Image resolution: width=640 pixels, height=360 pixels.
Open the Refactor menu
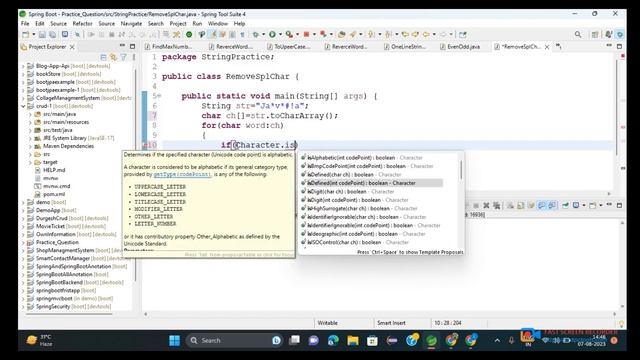click(x=82, y=24)
